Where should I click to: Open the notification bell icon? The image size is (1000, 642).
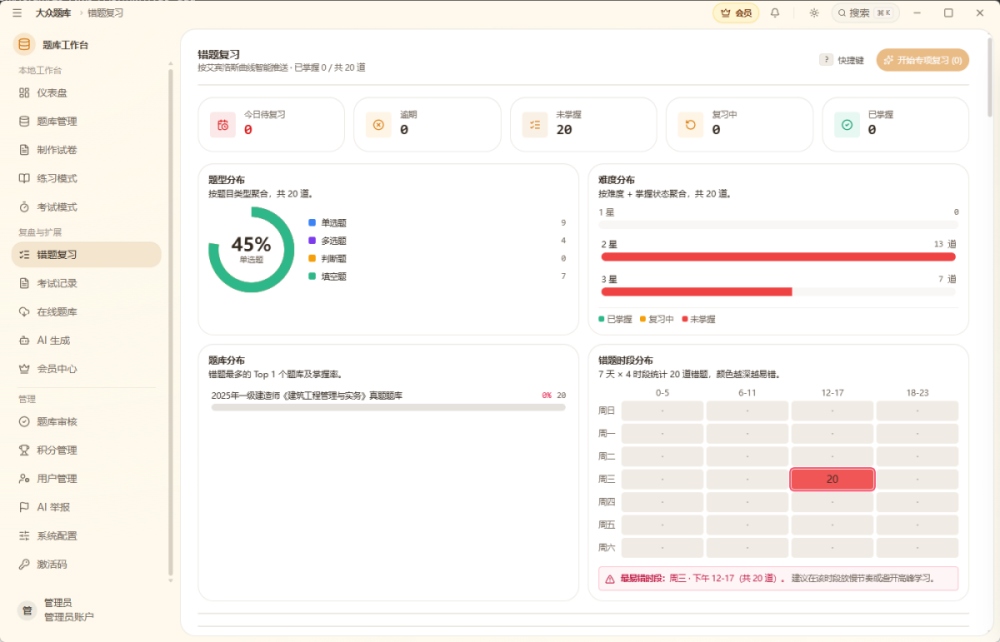tap(775, 13)
